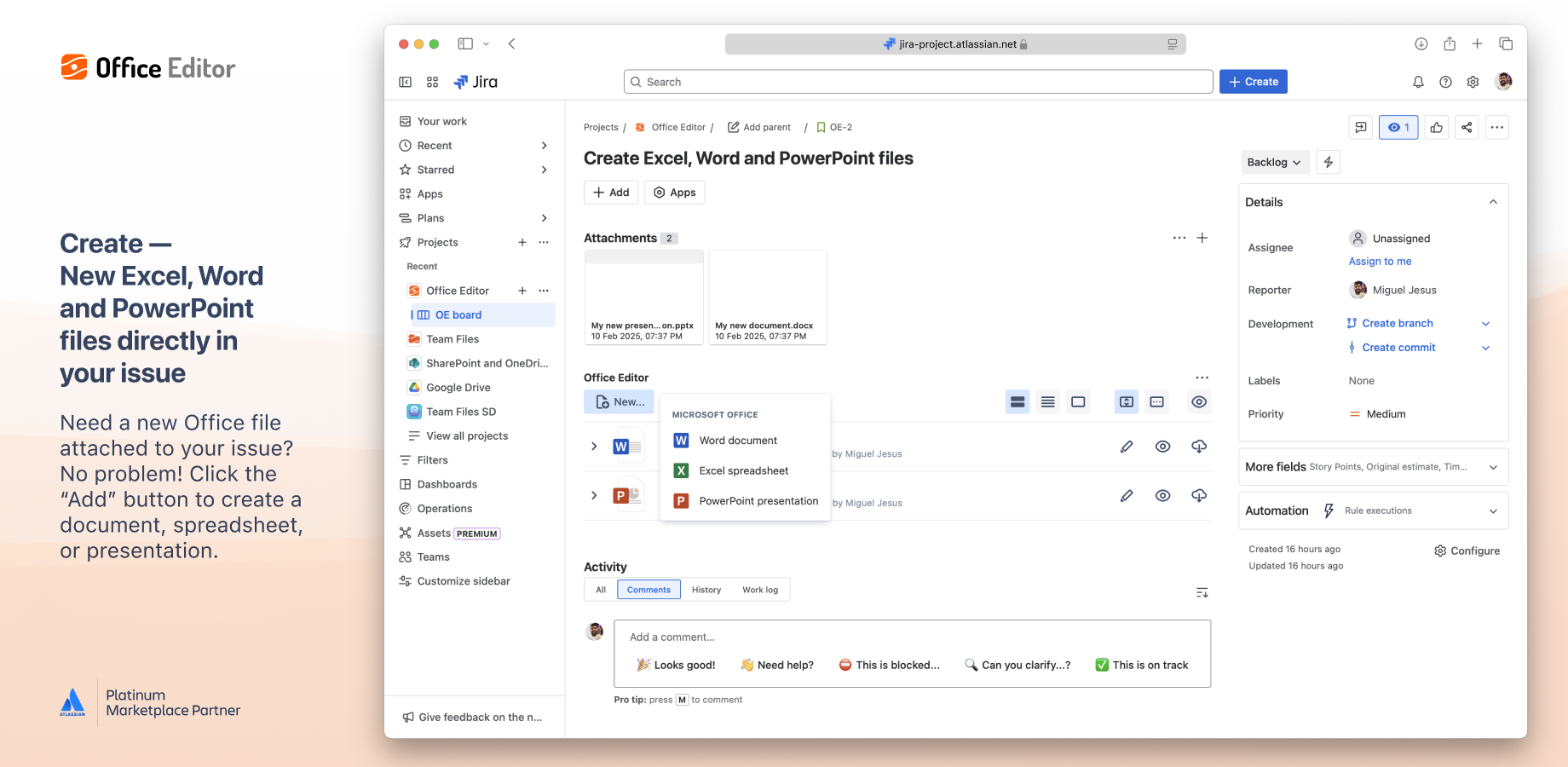Open the Backlog status dropdown
This screenshot has width=1568, height=767.
click(x=1275, y=162)
